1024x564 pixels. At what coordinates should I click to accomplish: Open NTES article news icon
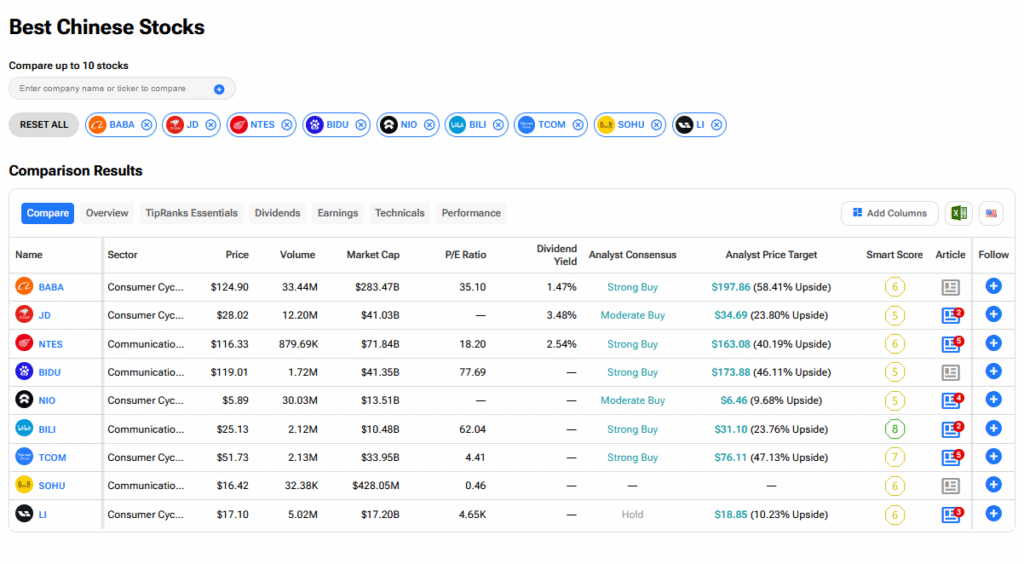pyautogui.click(x=950, y=344)
